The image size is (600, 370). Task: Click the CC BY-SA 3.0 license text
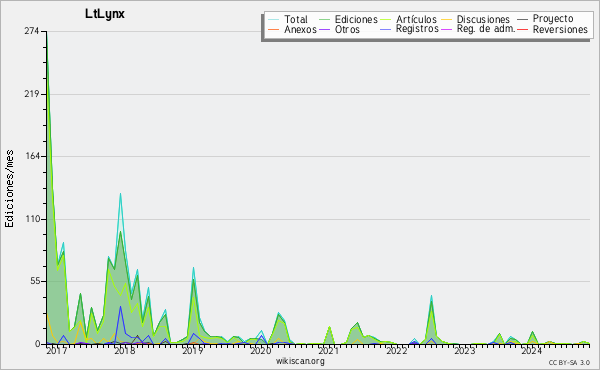coord(569,362)
